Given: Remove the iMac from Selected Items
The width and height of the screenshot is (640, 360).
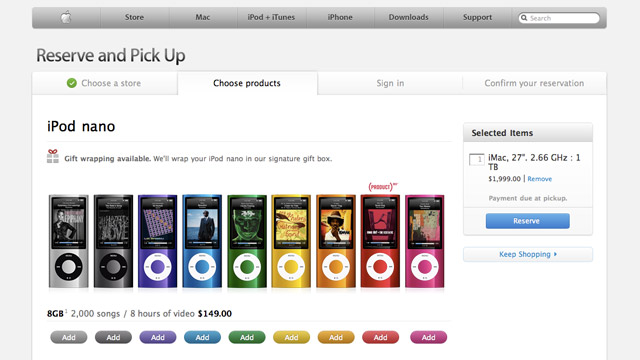Looking at the screenshot, I should click(x=540, y=179).
